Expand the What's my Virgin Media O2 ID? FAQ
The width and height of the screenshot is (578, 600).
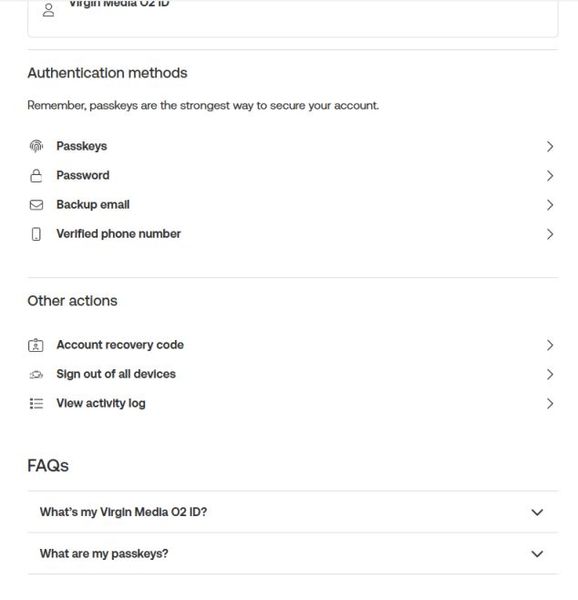click(293, 512)
